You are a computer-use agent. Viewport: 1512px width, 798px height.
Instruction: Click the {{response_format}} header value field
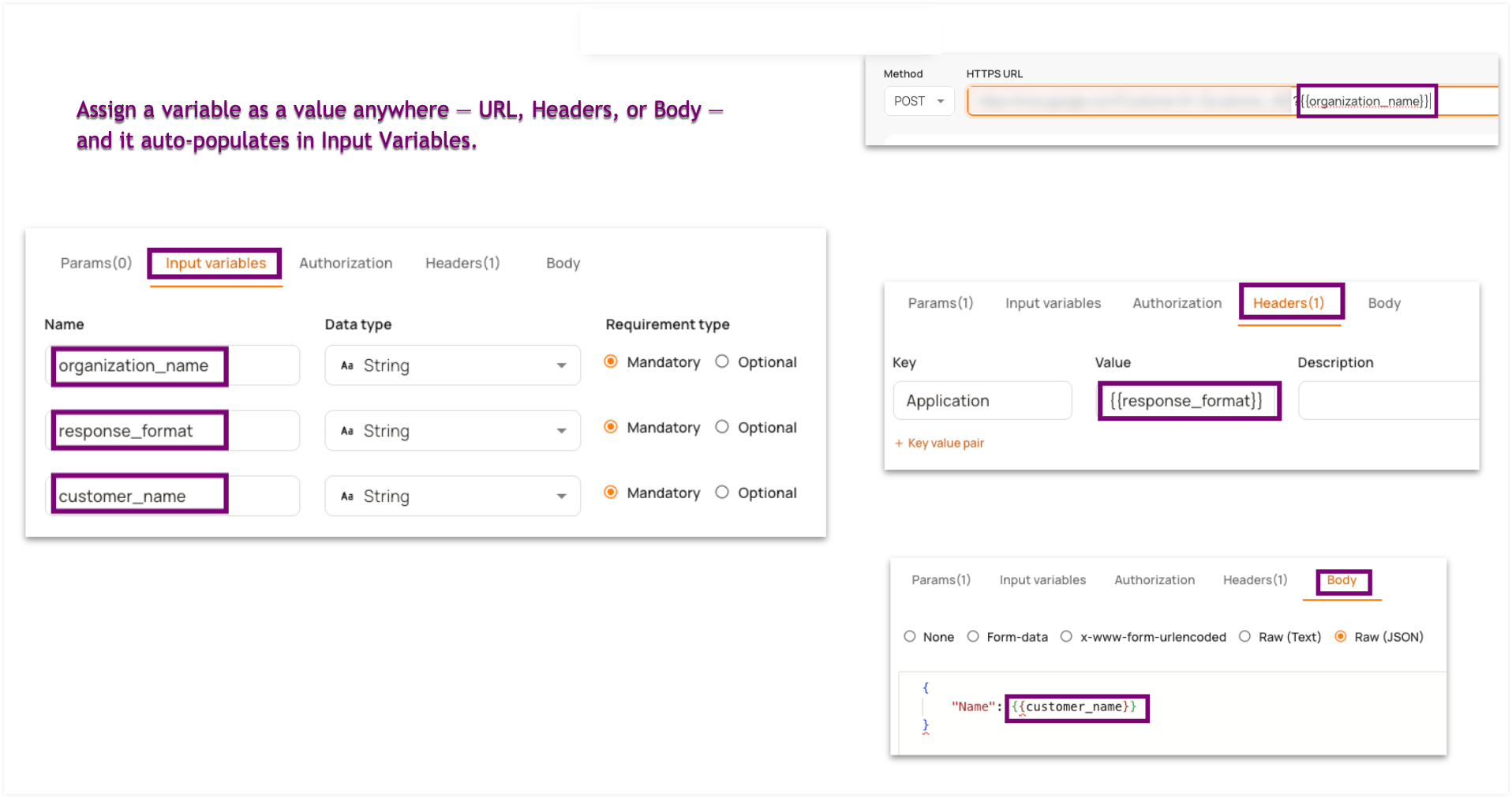click(x=1189, y=400)
